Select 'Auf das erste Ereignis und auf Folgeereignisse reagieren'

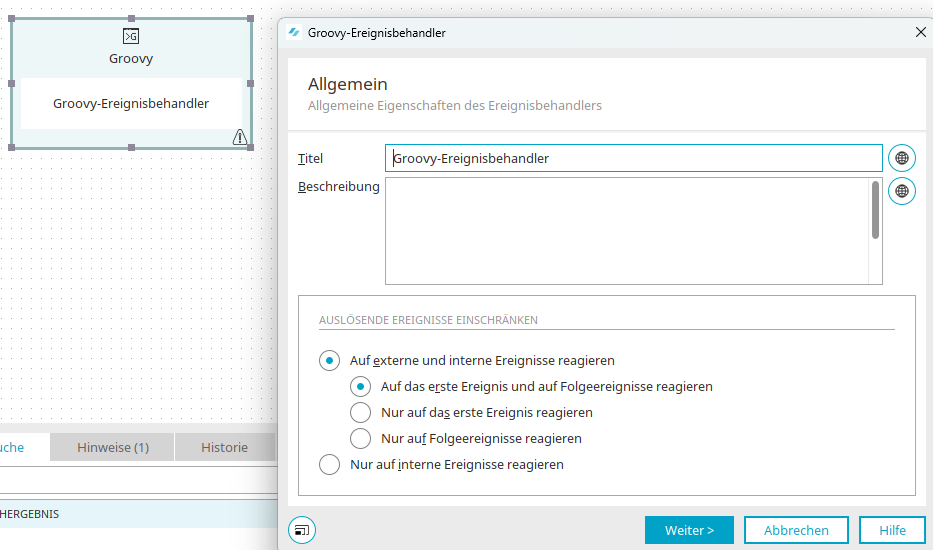361,387
